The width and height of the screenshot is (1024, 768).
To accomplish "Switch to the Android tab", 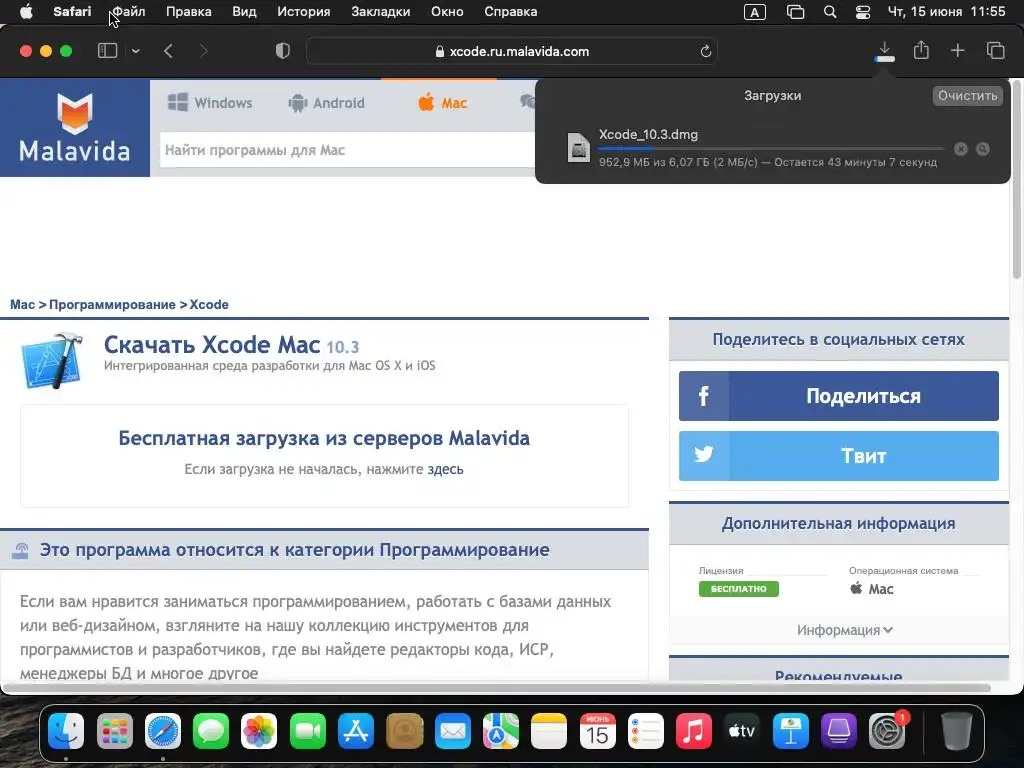I will 327,103.
